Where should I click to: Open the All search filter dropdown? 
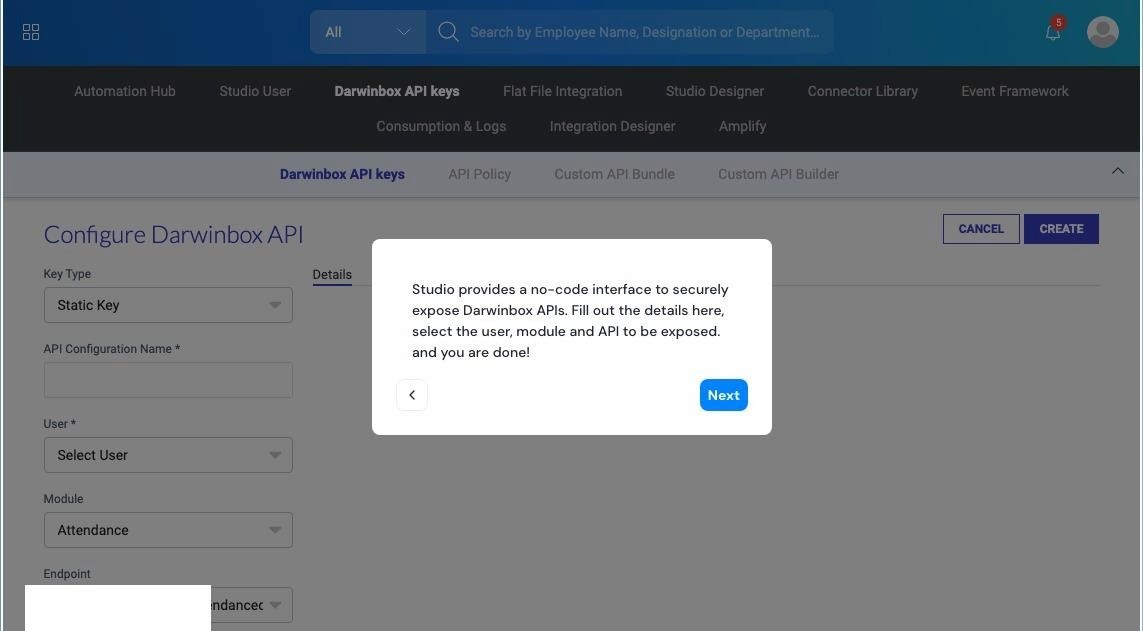[x=367, y=32]
